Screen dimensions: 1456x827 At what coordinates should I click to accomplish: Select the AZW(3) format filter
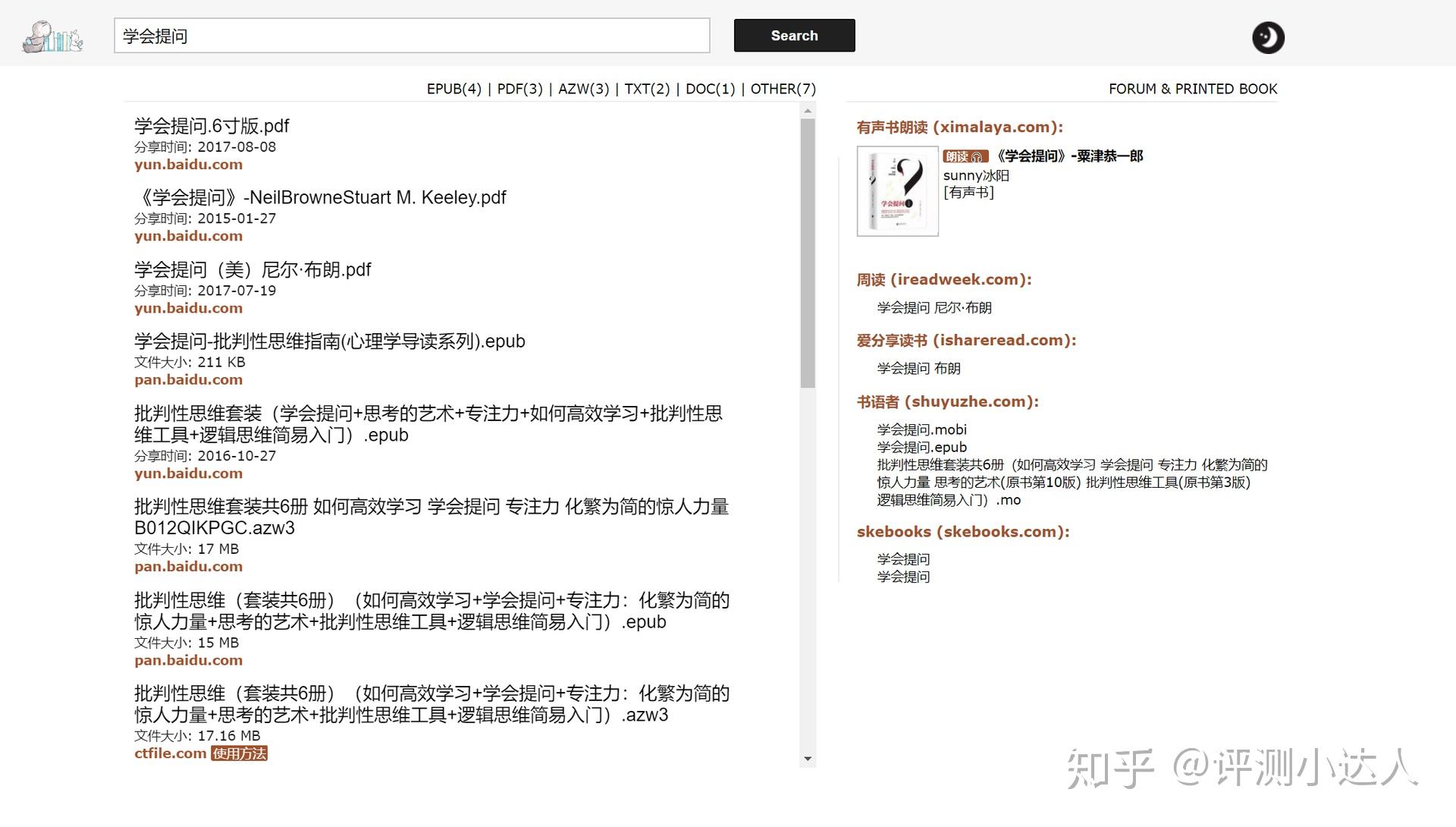583,89
